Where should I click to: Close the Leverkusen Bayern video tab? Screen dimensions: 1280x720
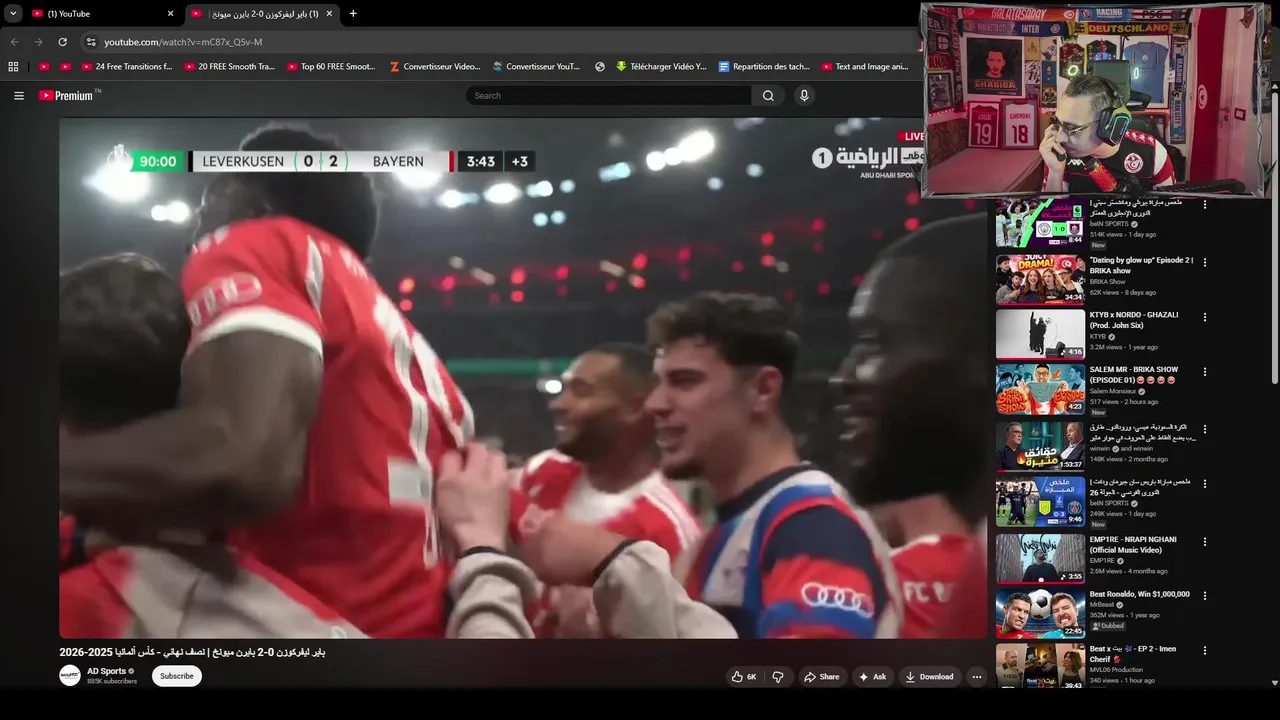pos(329,14)
